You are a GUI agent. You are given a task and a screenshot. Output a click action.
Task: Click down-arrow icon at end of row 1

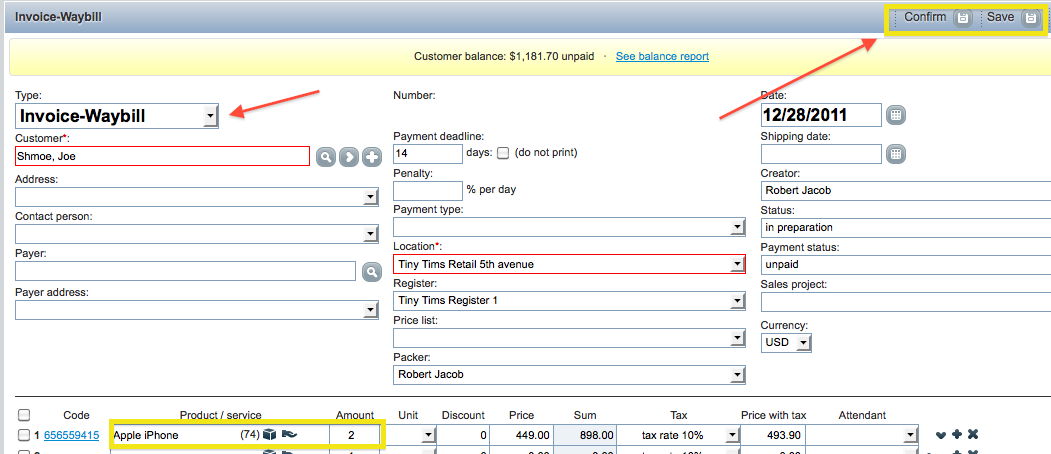point(940,435)
